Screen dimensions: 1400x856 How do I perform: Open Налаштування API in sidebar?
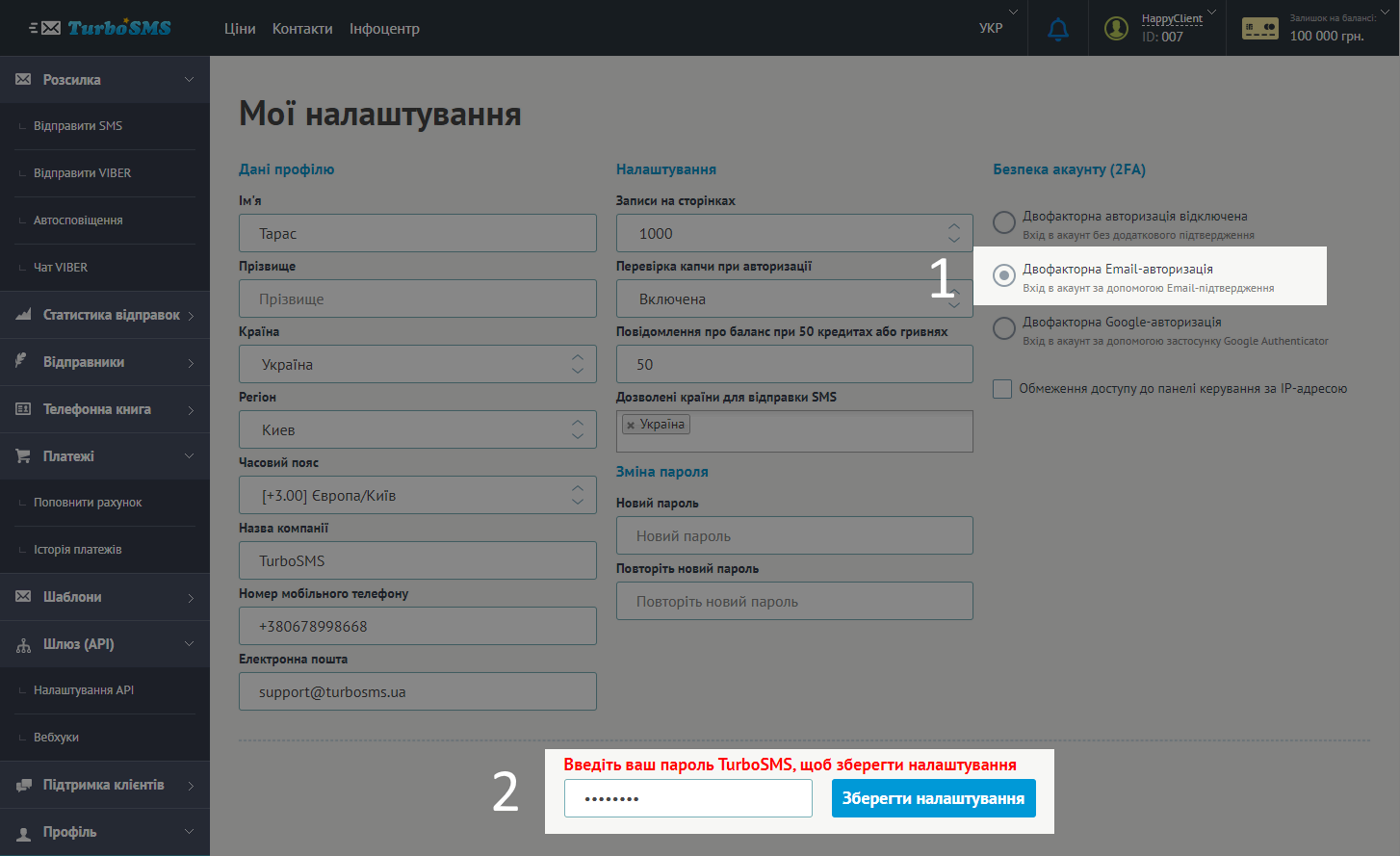click(84, 690)
